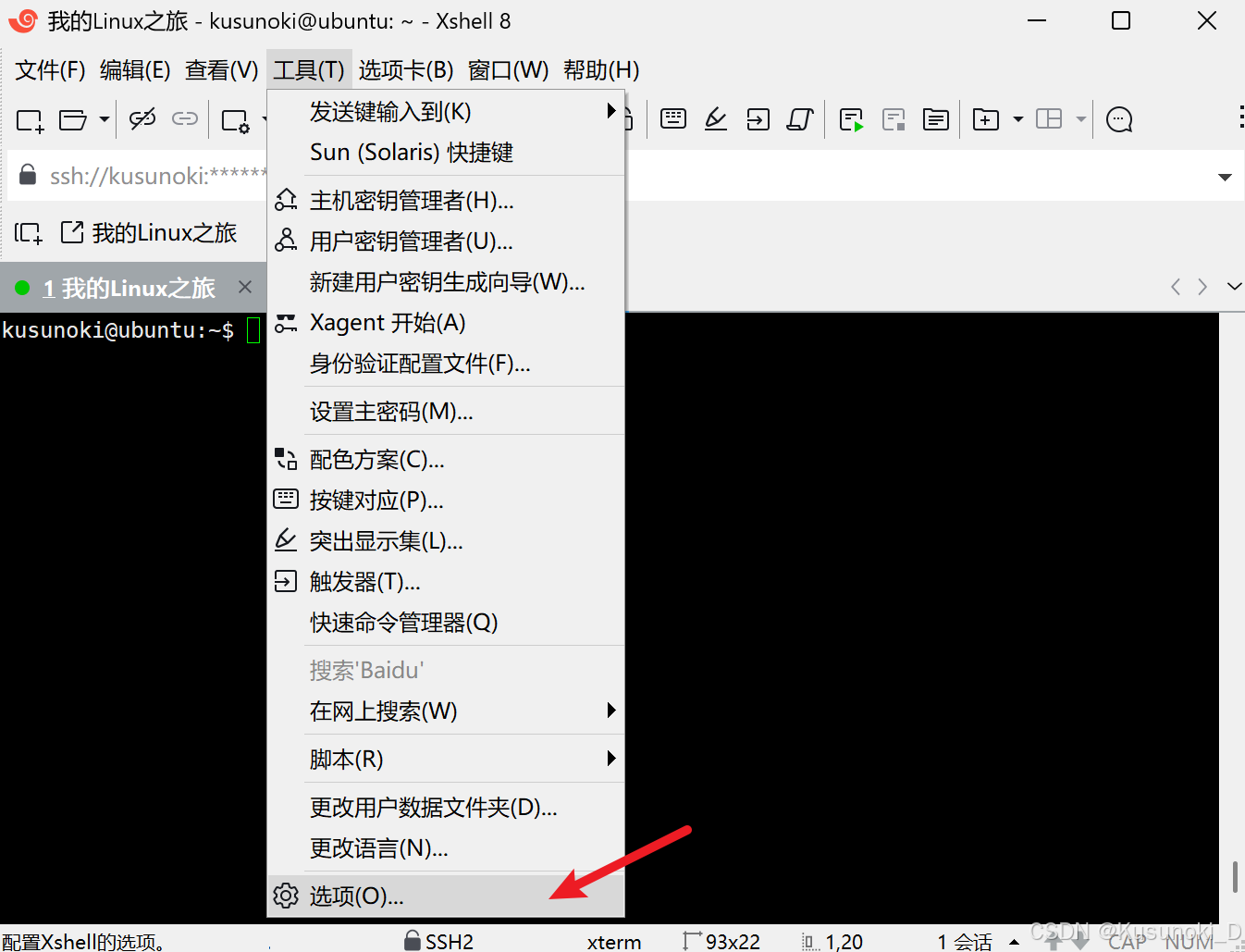The image size is (1245, 952).
Task: Click the xterm status bar entry
Action: 614,942
